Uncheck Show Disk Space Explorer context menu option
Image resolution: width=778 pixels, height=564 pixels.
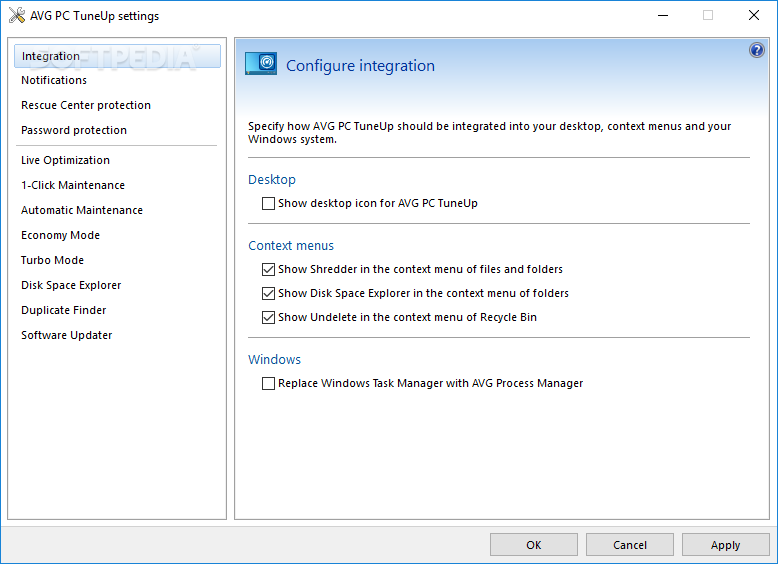268,293
